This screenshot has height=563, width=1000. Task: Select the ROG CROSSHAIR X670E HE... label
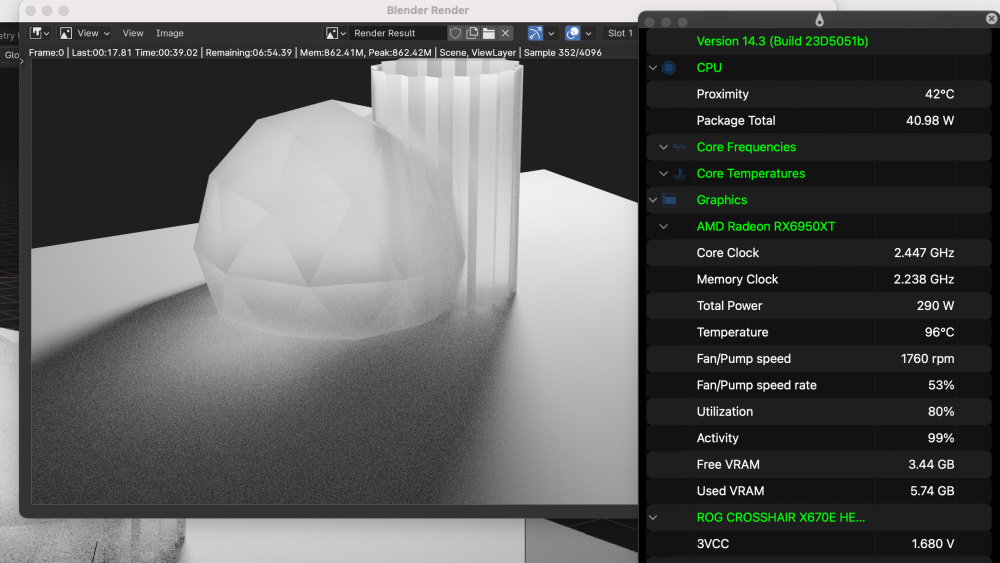[781, 518]
